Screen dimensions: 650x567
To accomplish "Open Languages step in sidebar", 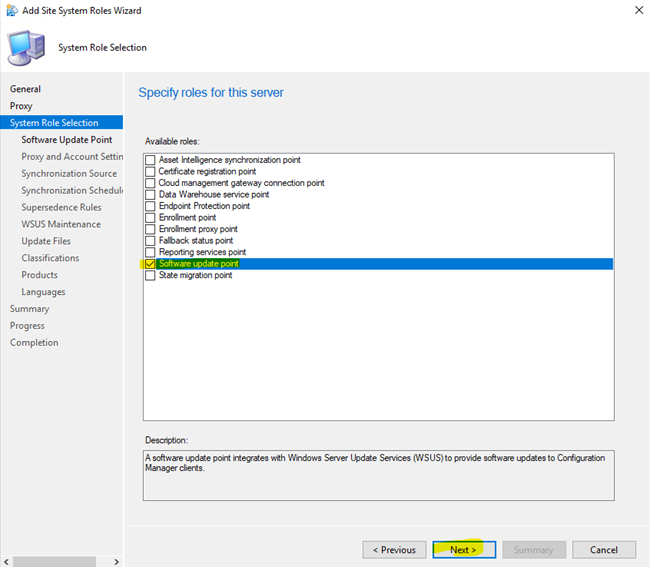I will tap(43, 292).
